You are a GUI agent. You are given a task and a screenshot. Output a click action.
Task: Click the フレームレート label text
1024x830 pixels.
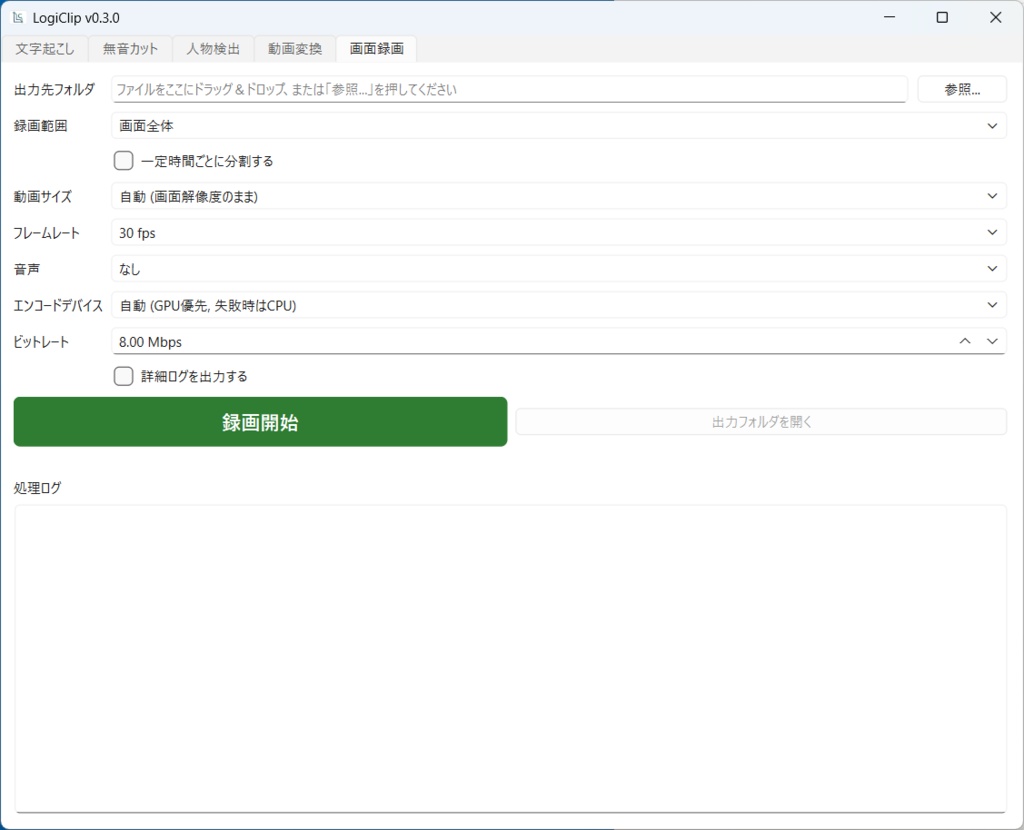46,232
